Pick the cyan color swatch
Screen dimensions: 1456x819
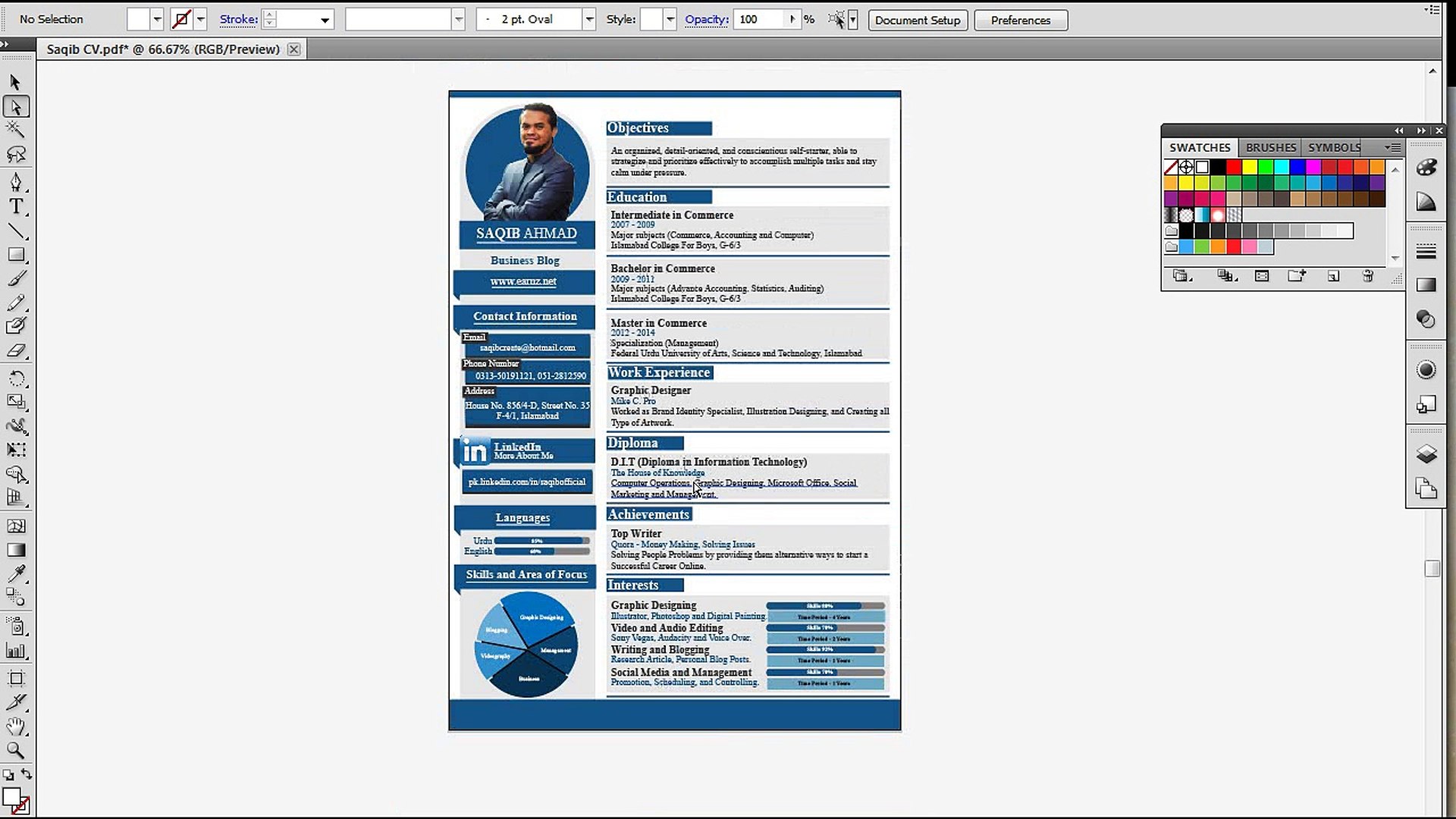1282,167
